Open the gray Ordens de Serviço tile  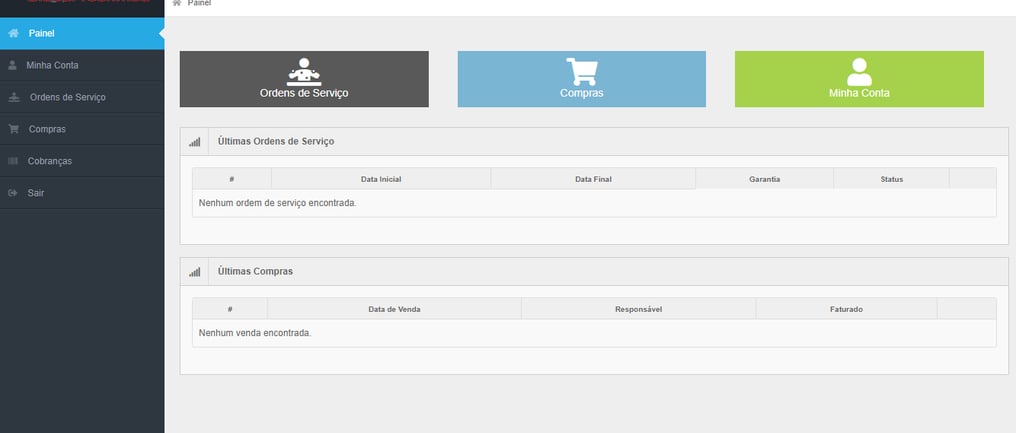point(304,79)
